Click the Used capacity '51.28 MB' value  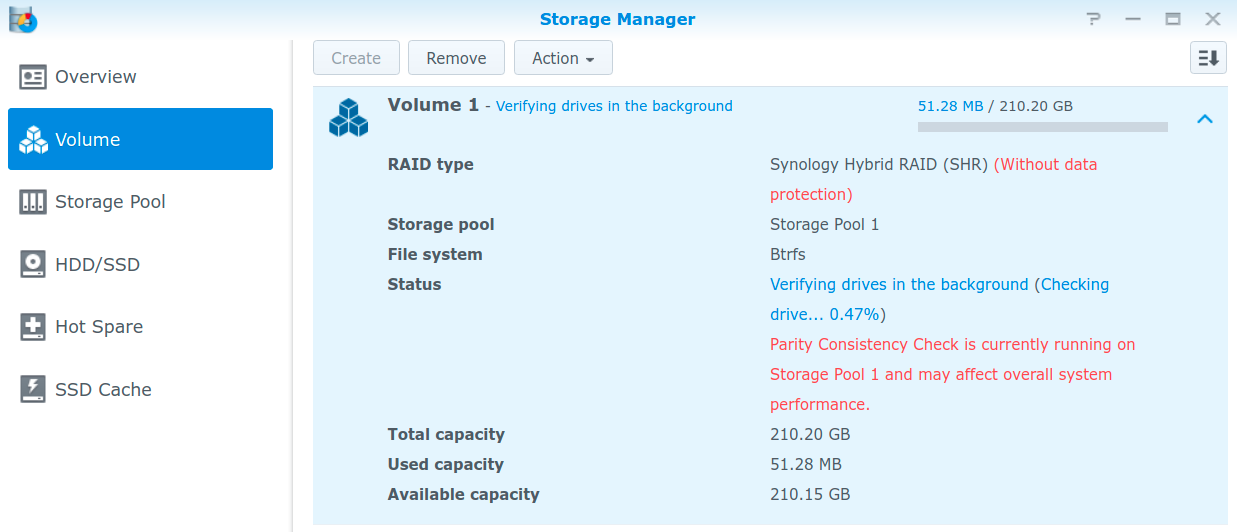[x=805, y=464]
